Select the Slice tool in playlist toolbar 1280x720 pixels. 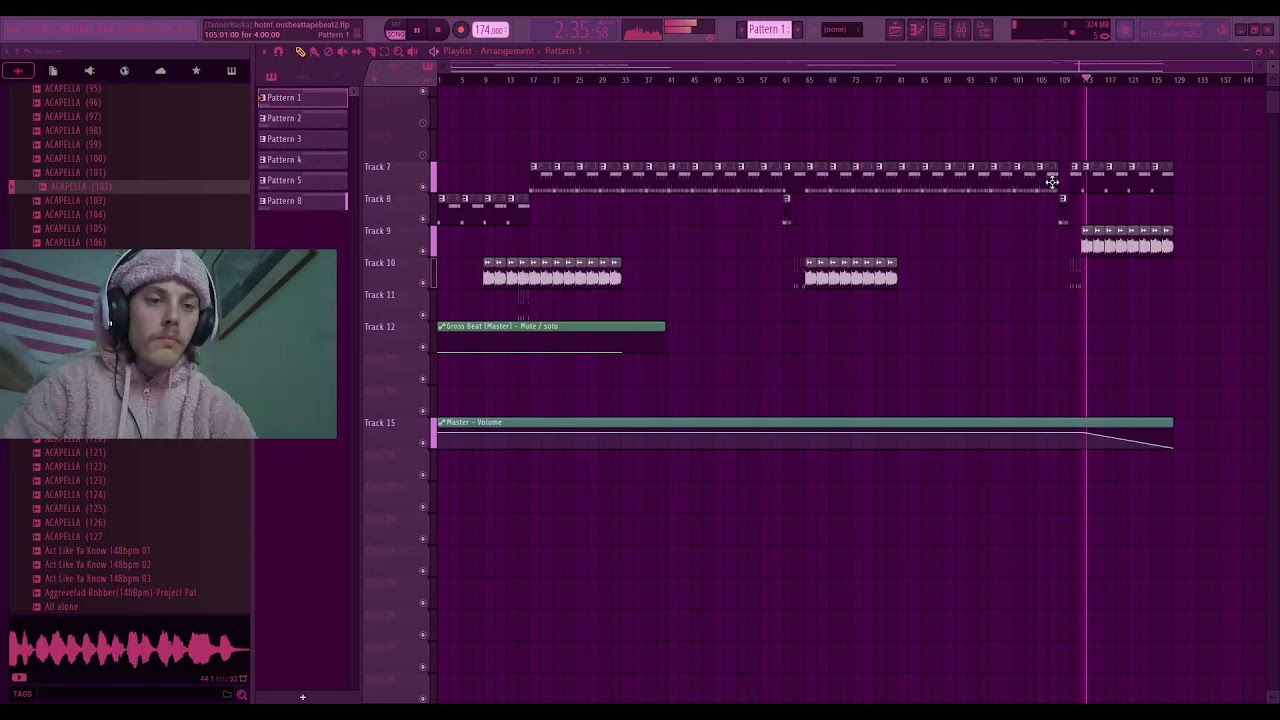371,51
